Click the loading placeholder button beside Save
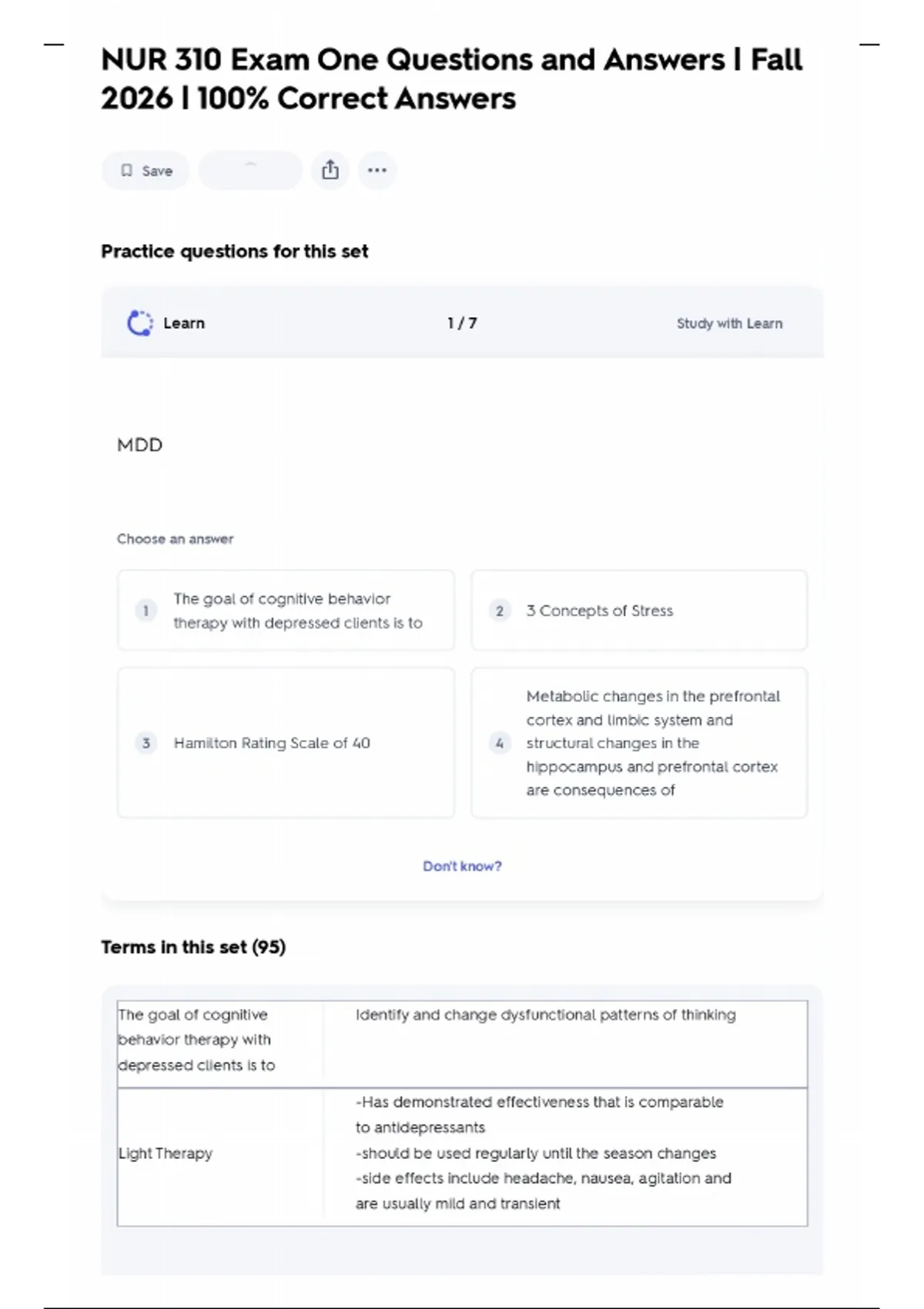 [x=250, y=170]
